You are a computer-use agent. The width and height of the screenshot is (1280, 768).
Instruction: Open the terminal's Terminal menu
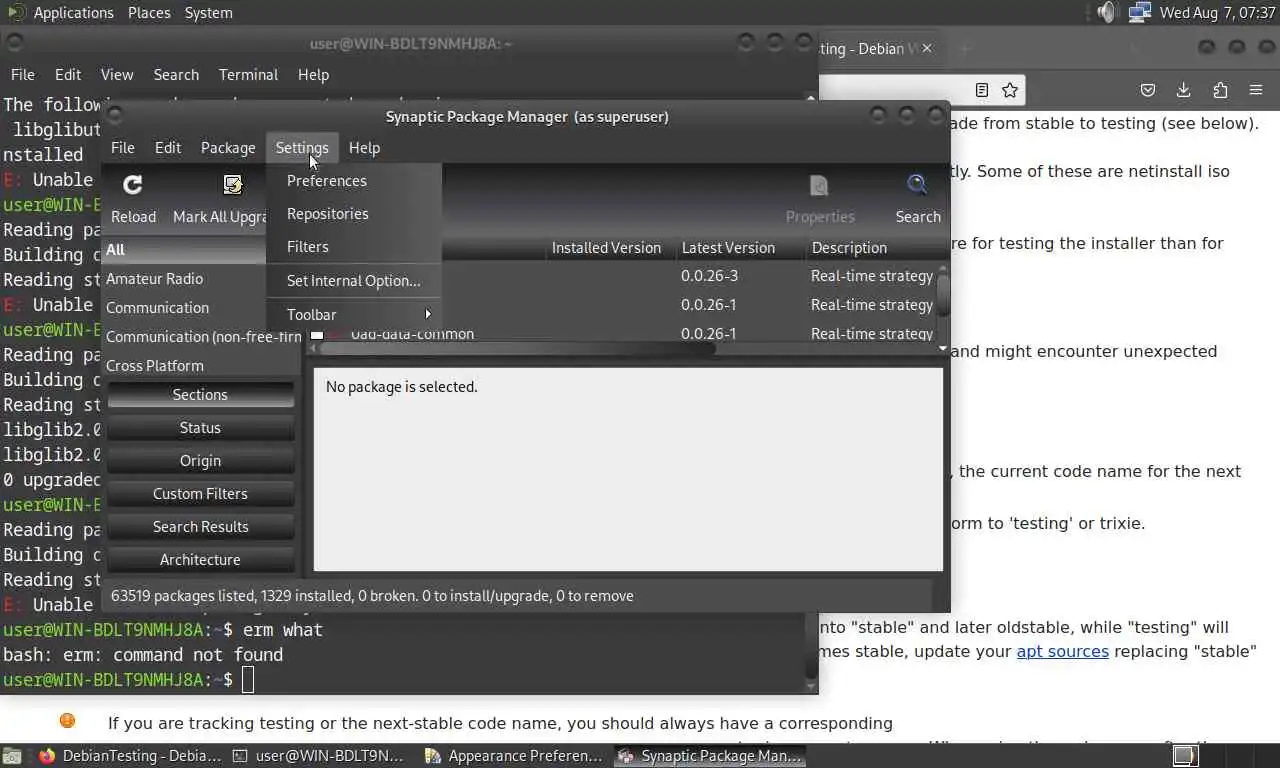[x=248, y=75]
